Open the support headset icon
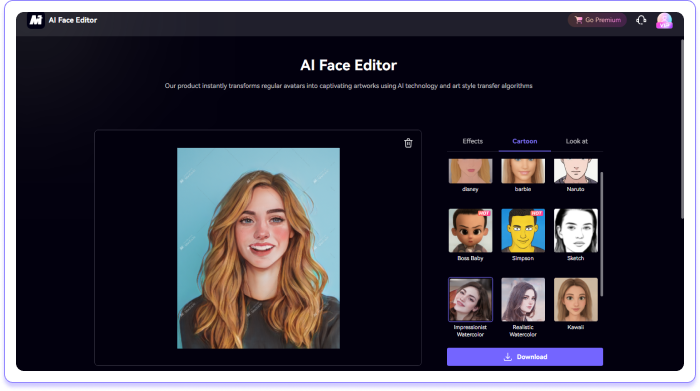 (641, 20)
